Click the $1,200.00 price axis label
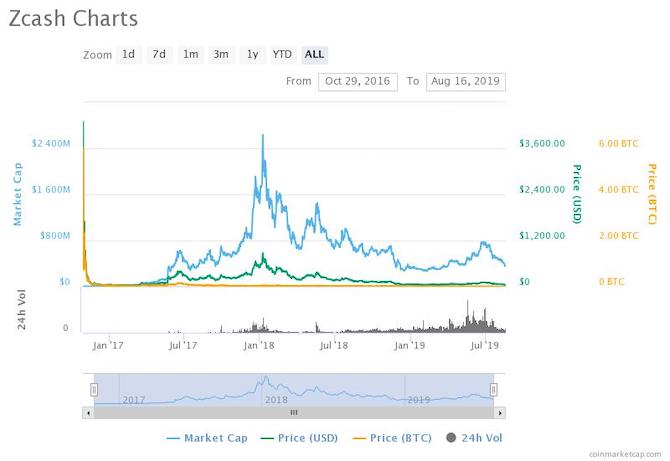Viewport: 670px width, 461px height. tap(542, 236)
